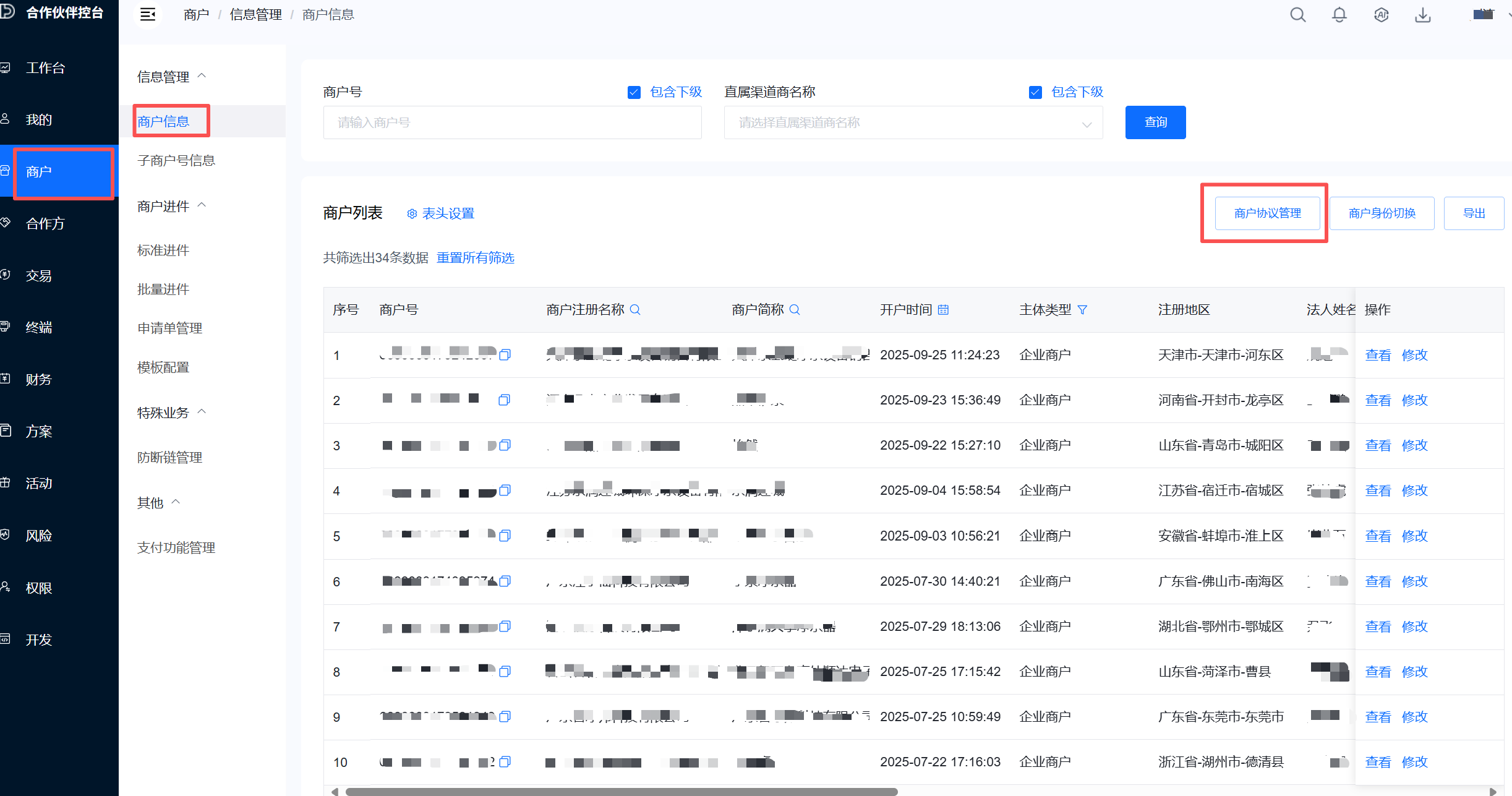Toggle 包含下级 checkbox for 直属渠道商名称
This screenshot has width=1512, height=796.
[x=1035, y=92]
